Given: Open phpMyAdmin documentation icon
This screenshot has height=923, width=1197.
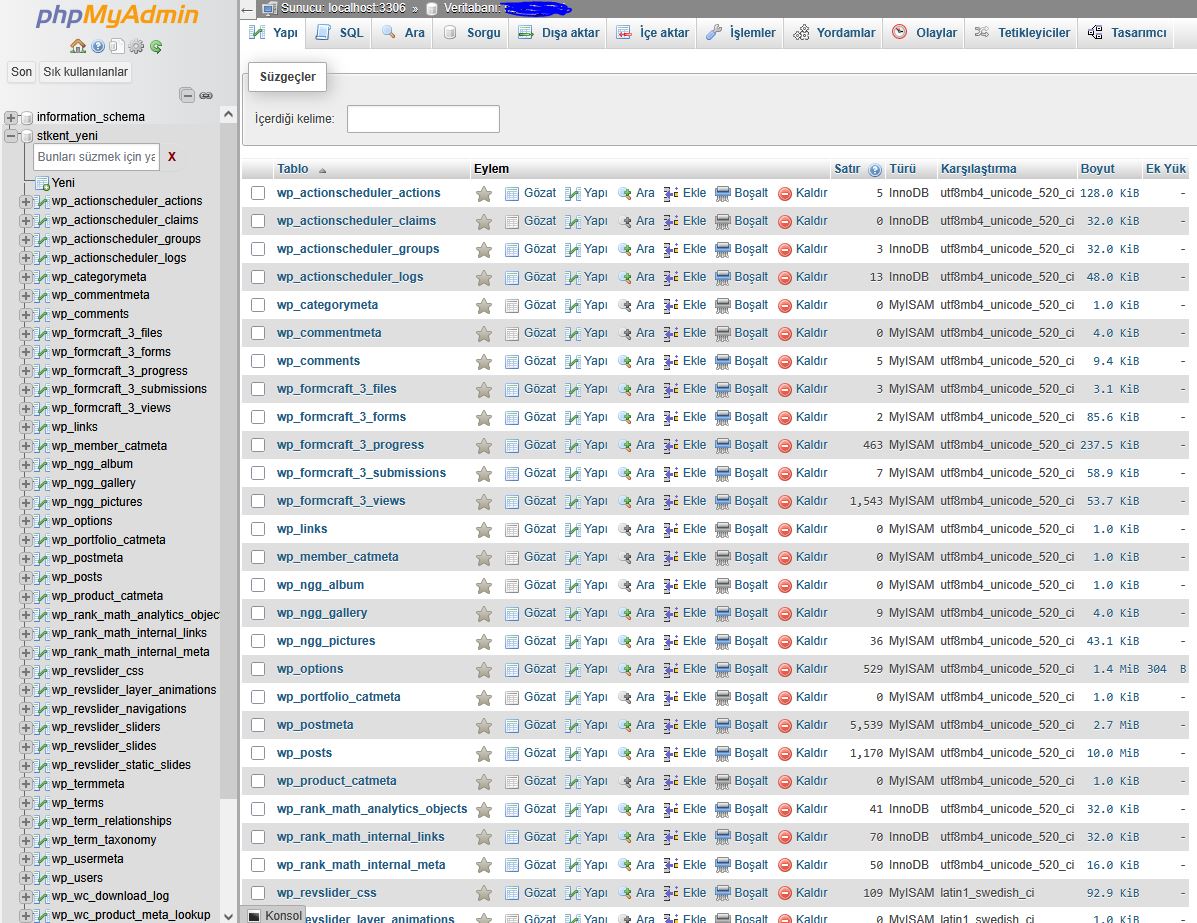Looking at the screenshot, I should (x=97, y=47).
